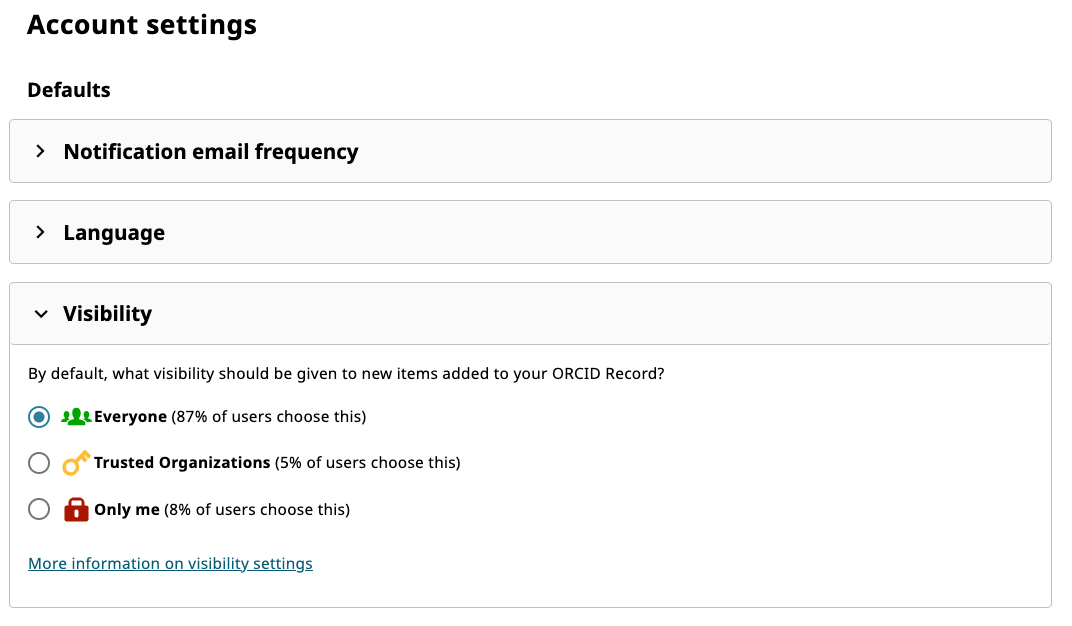Image resolution: width=1072 pixels, height=626 pixels.
Task: Choose the Trusted Organizations radio button
Action: tap(39, 463)
